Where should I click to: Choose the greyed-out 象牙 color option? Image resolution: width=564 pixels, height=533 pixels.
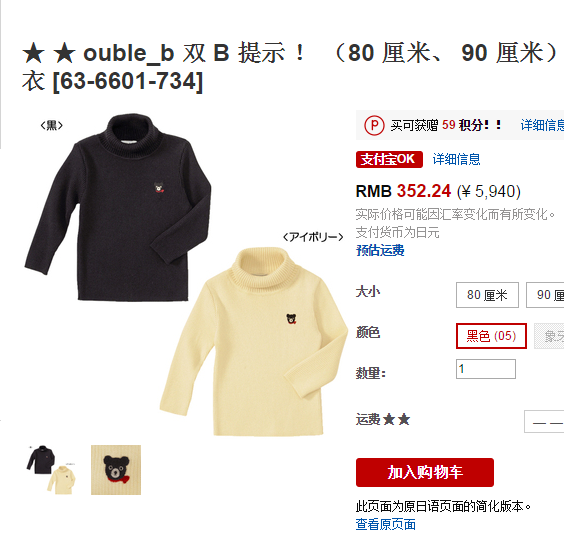tap(549, 336)
